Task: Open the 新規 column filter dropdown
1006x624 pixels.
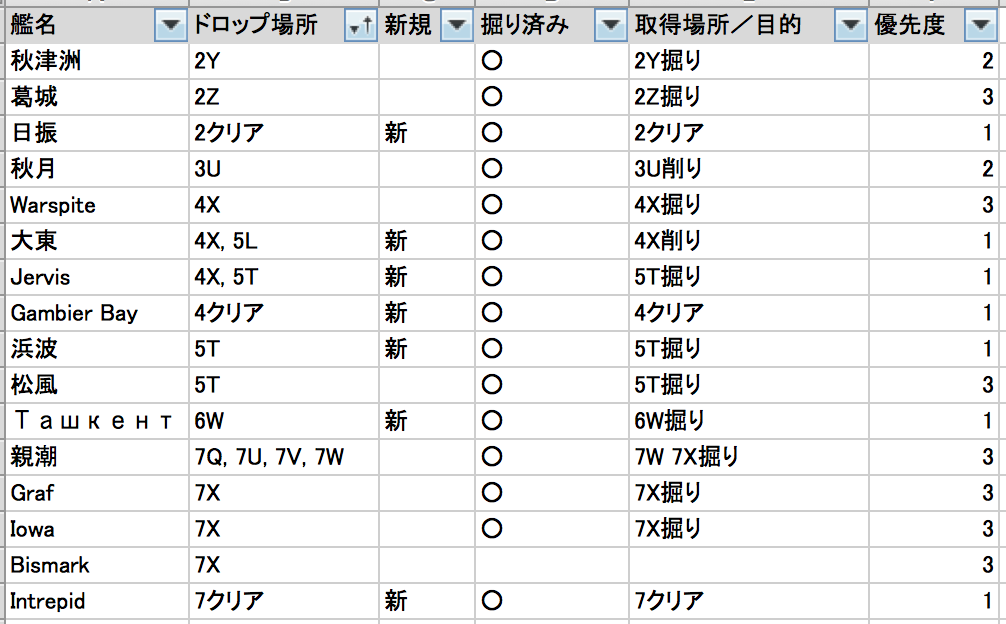Action: pos(457,26)
